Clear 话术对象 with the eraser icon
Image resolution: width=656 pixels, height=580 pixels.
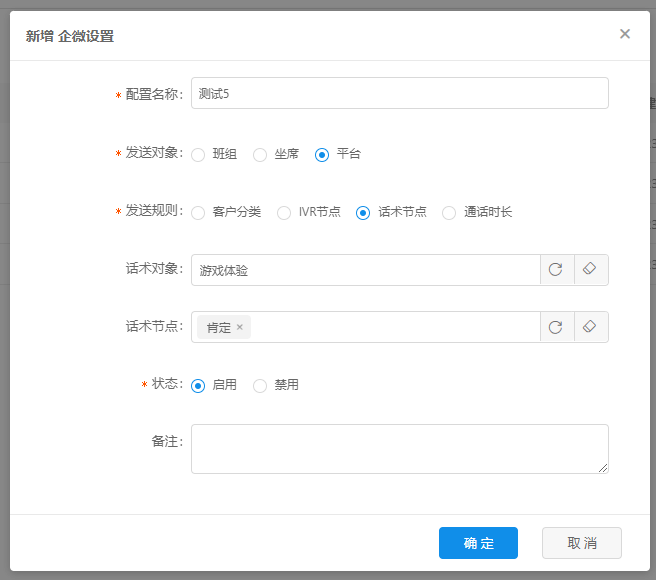pos(590,270)
